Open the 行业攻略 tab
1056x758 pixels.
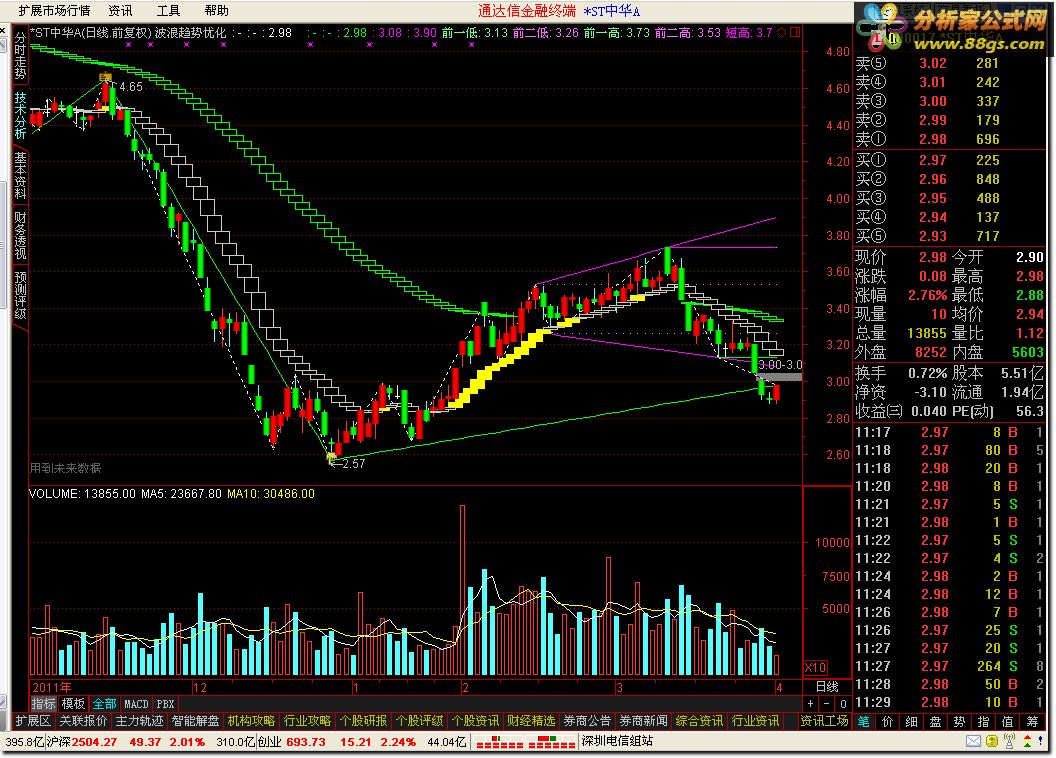[307, 721]
